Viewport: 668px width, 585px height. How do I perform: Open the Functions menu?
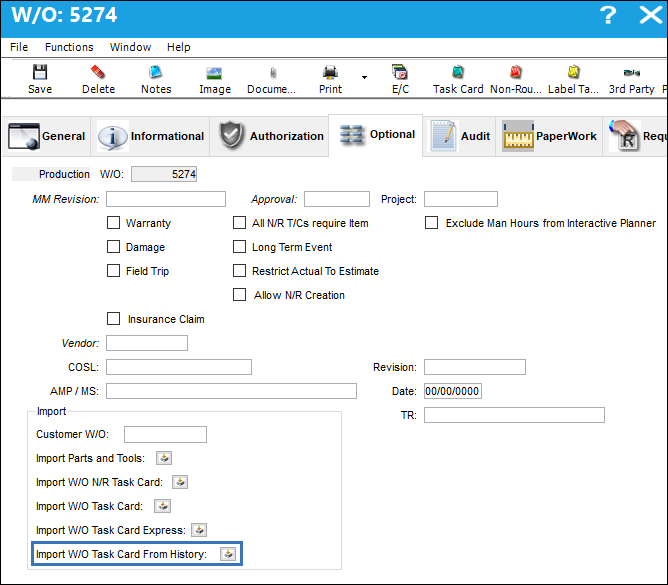click(69, 47)
